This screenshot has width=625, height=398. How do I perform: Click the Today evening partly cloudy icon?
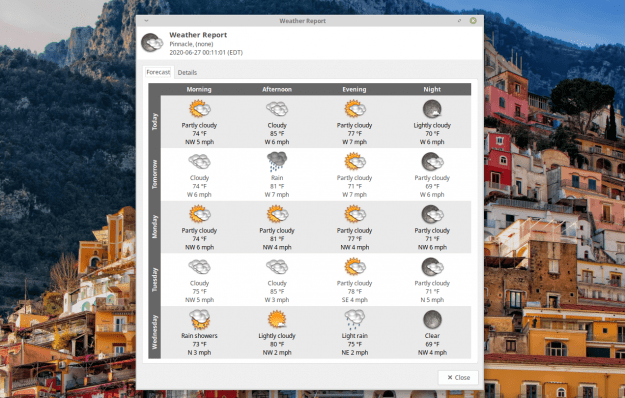pyautogui.click(x=355, y=109)
